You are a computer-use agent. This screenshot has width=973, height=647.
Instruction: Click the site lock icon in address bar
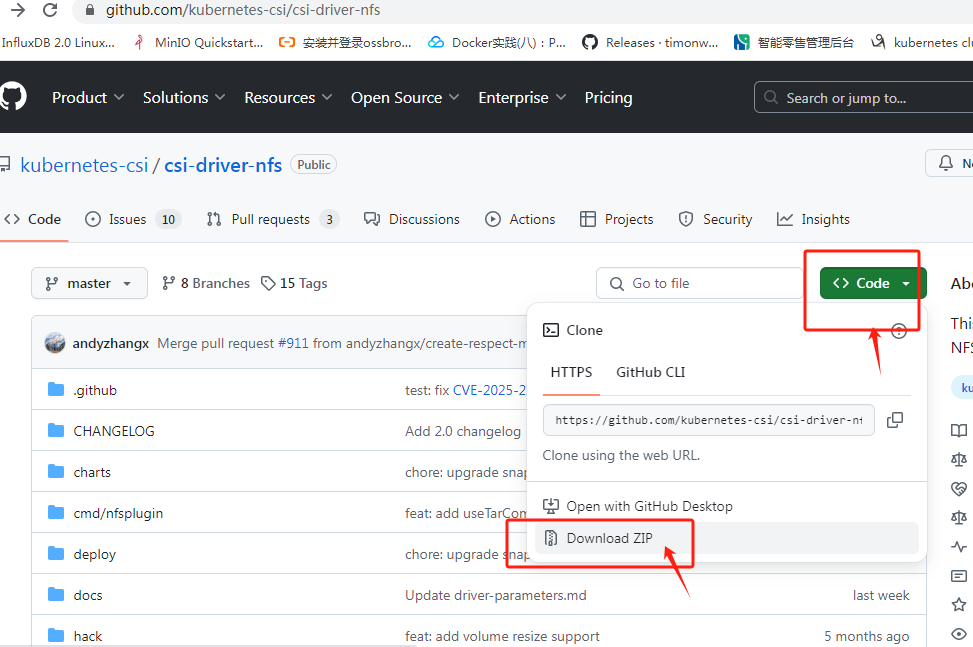click(89, 10)
